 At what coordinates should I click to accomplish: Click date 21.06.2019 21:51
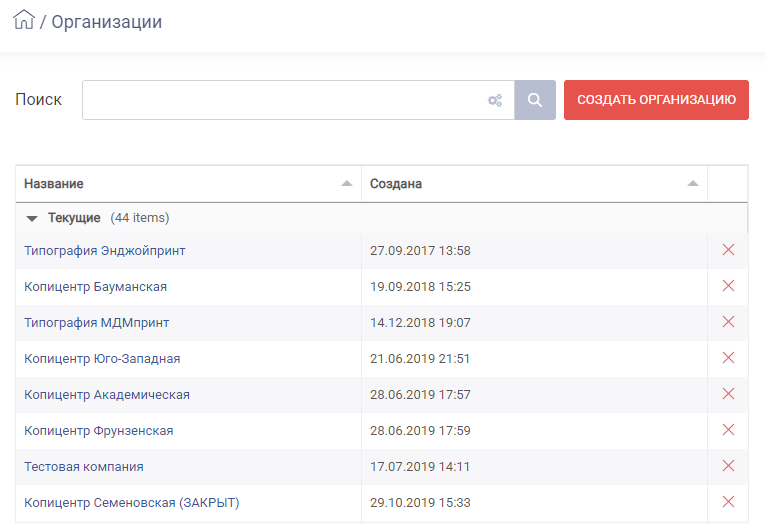(420, 359)
